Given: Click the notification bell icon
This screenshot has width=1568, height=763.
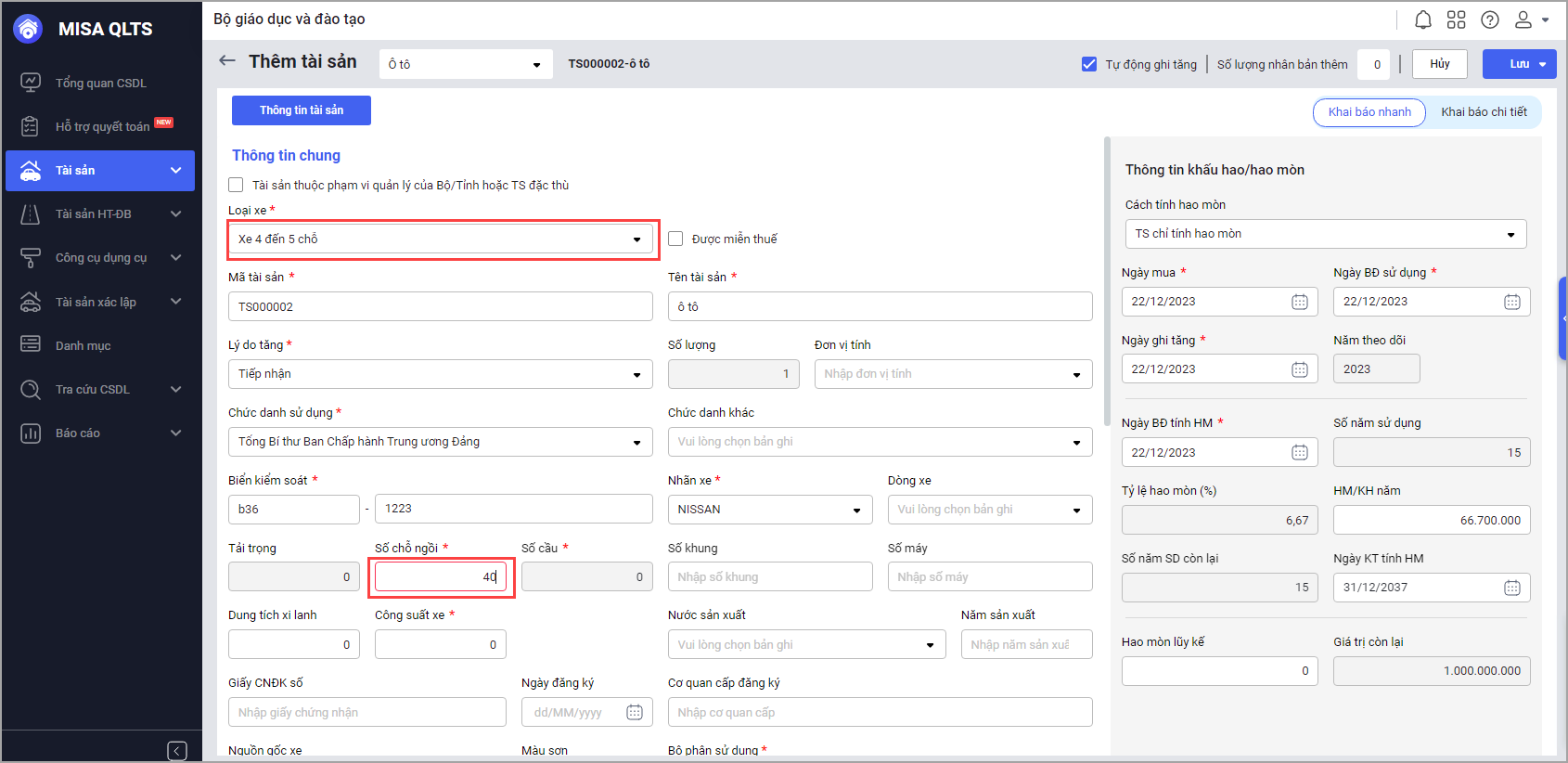Looking at the screenshot, I should point(1422,19).
